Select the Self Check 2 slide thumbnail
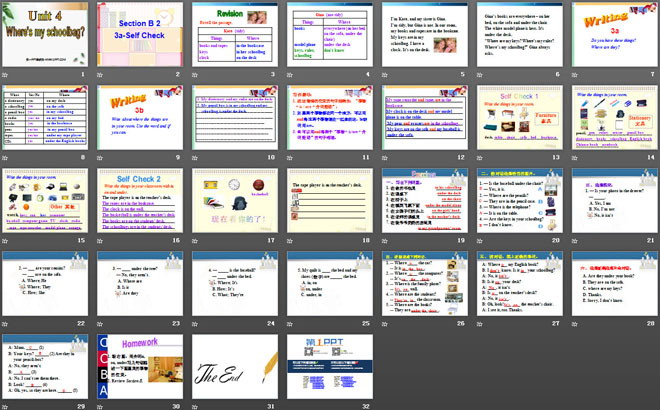This screenshot has width=660, height=410. [140, 201]
